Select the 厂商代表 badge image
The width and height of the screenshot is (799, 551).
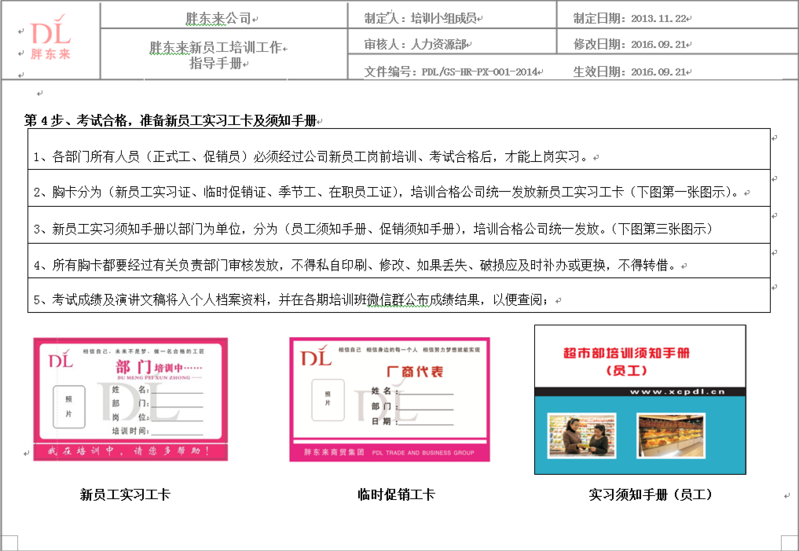[389, 399]
